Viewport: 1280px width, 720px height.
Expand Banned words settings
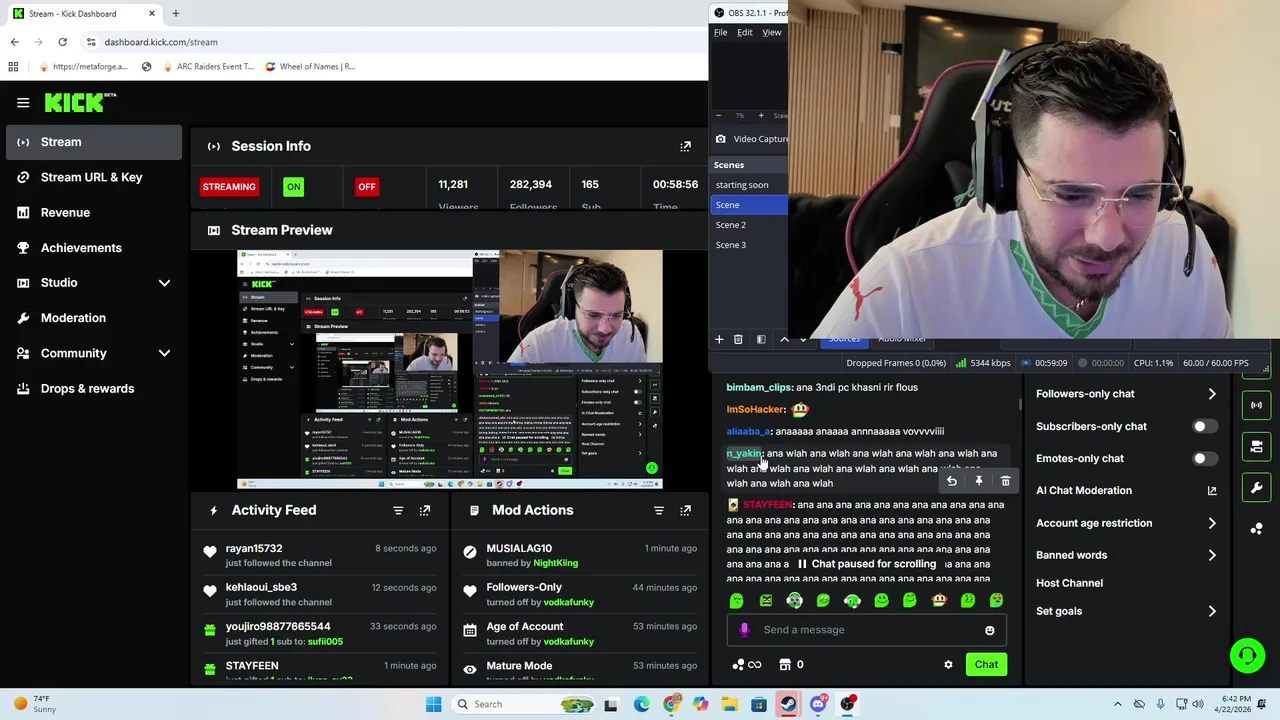click(x=1212, y=555)
